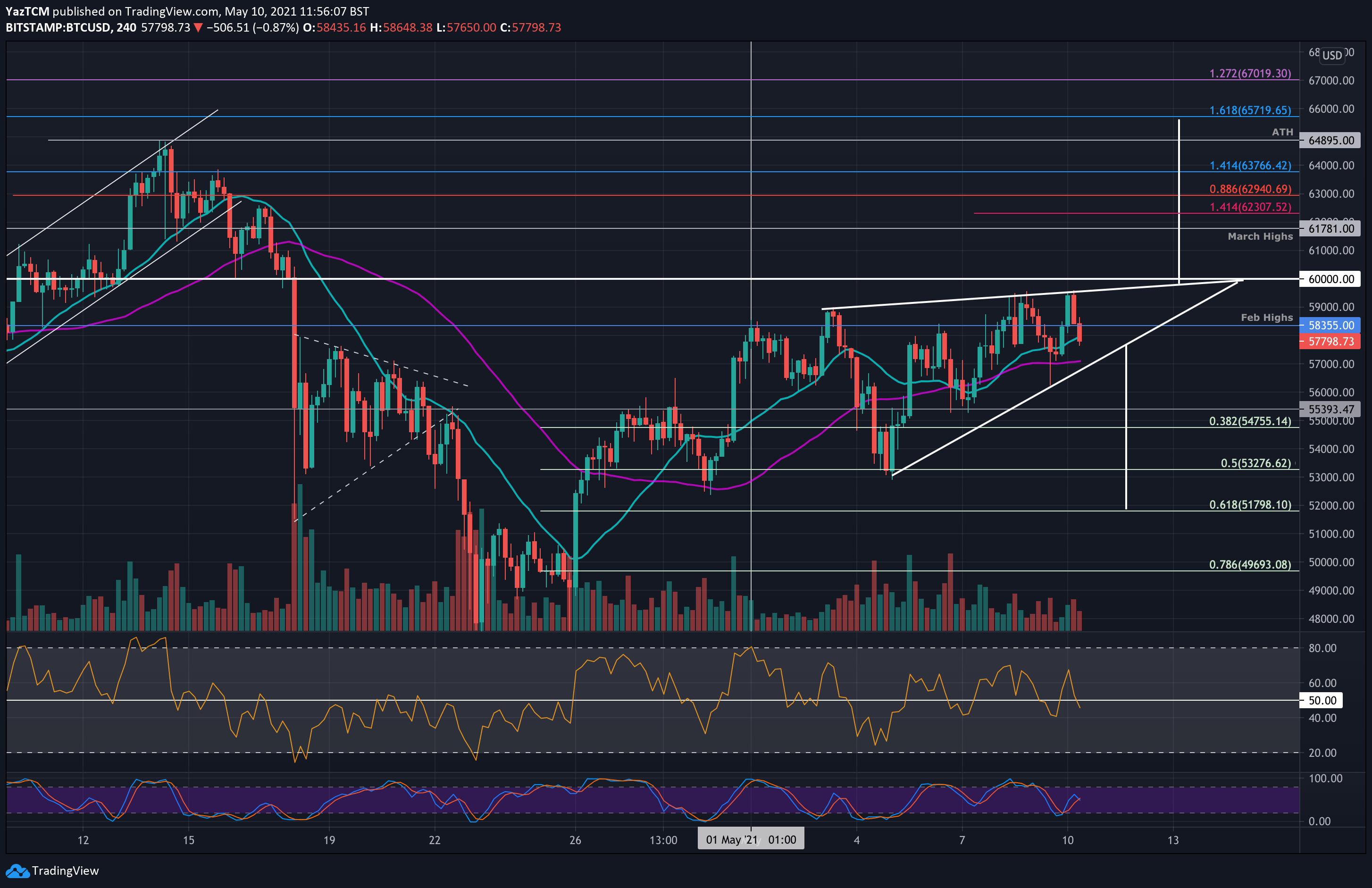
Task: Click the YazTCM author name
Action: coord(27,11)
